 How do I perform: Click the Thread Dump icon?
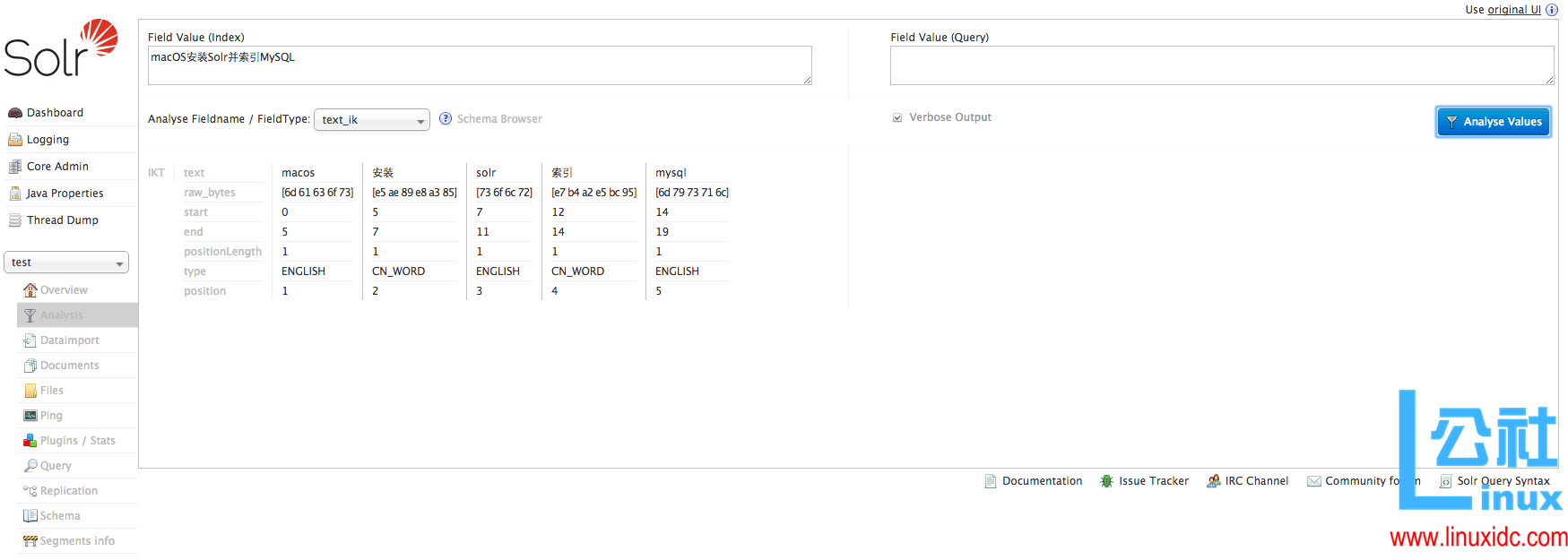(15, 220)
